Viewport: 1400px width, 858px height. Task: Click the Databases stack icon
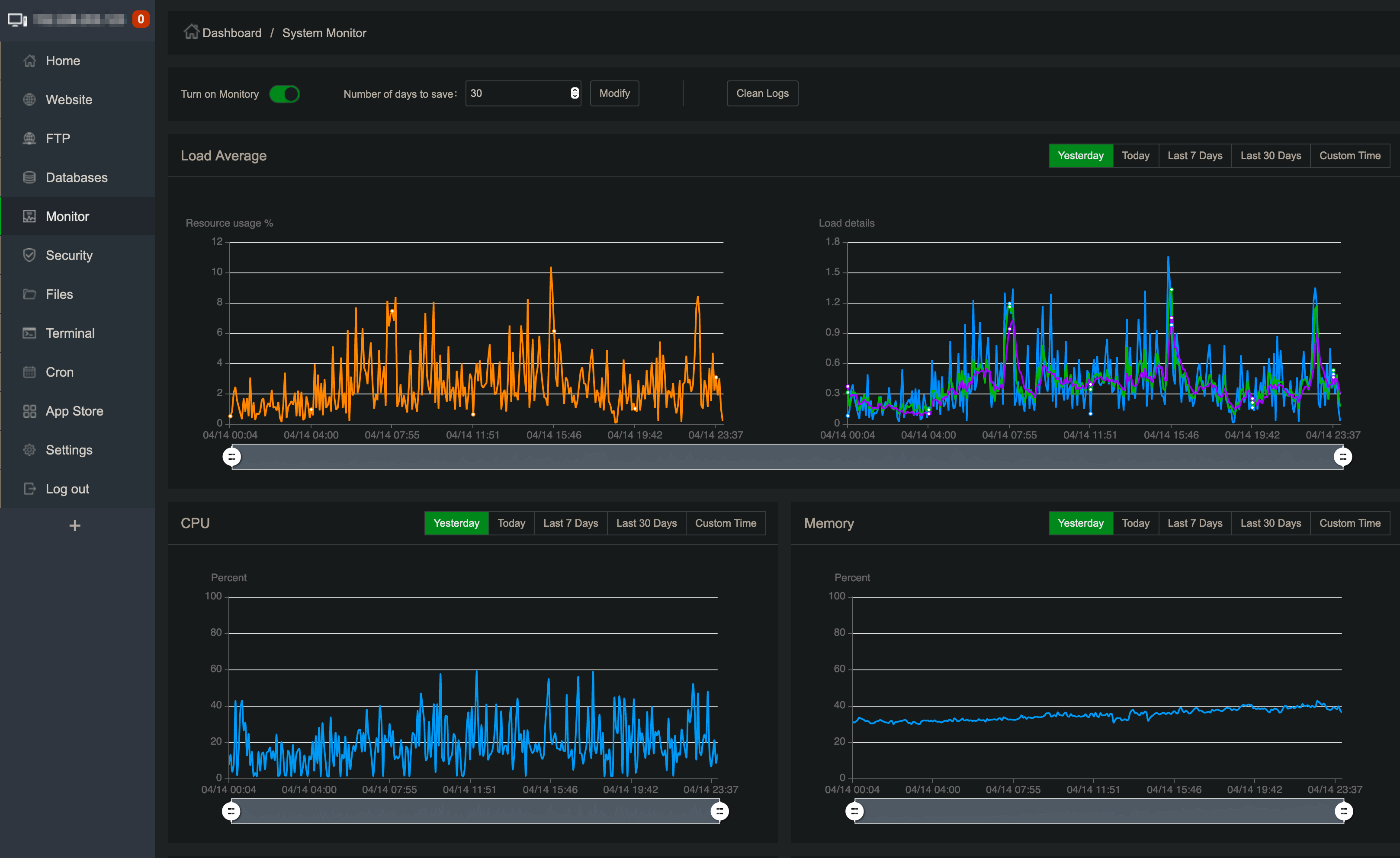29,178
